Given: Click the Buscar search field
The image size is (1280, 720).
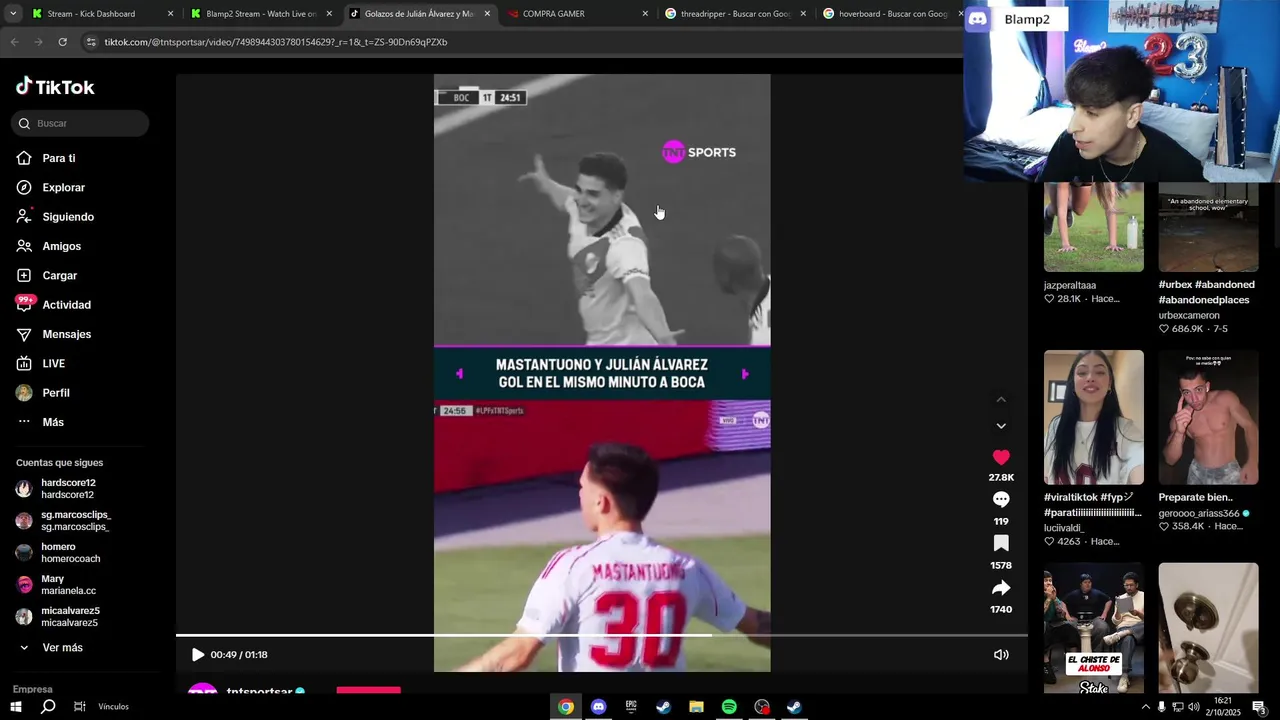Looking at the screenshot, I should [x=80, y=123].
